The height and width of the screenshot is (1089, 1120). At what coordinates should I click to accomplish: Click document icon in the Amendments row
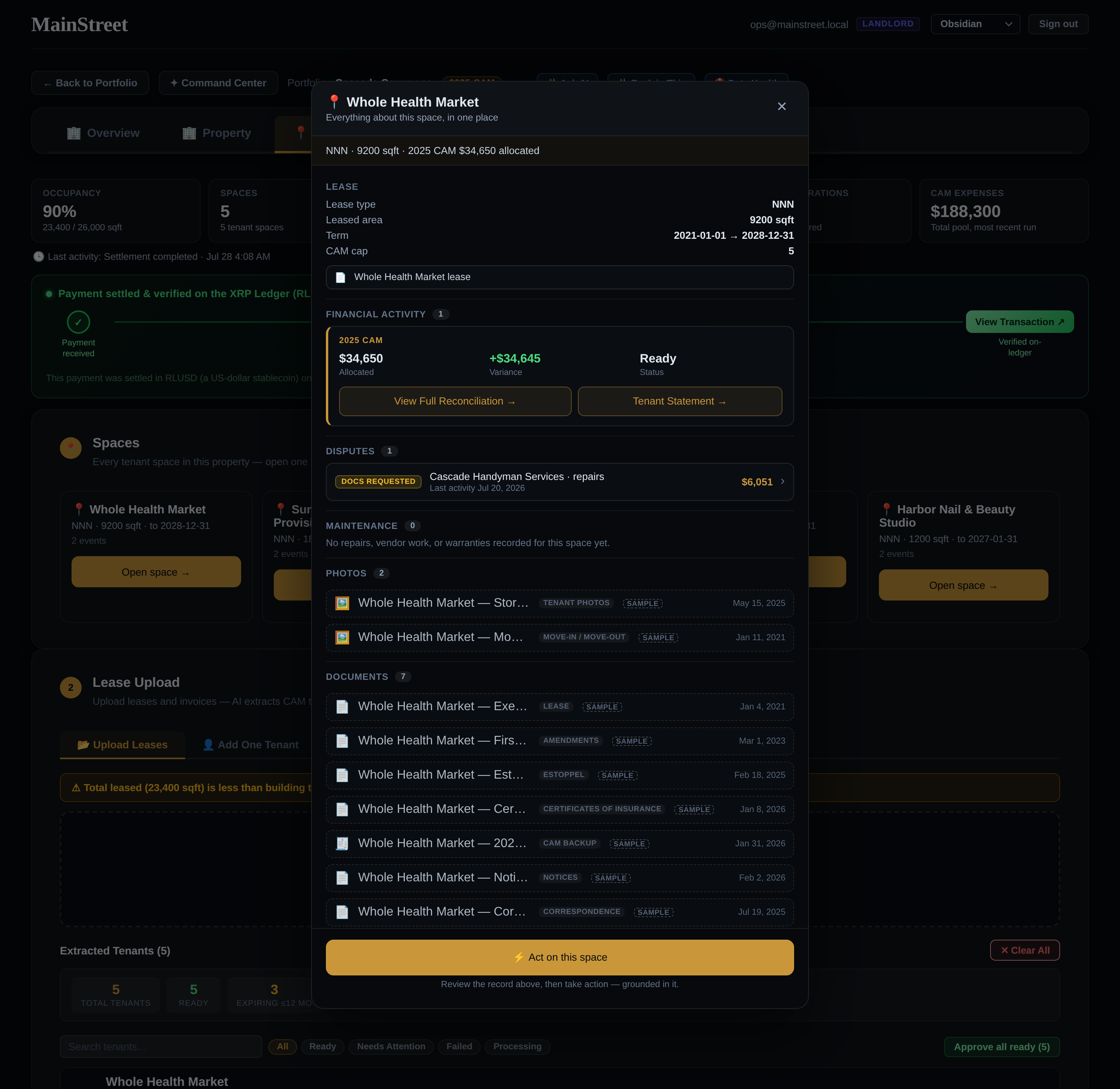(x=342, y=741)
